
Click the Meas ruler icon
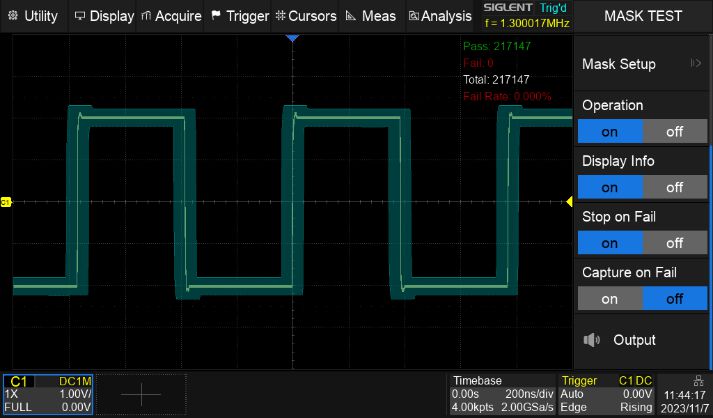[x=350, y=16]
